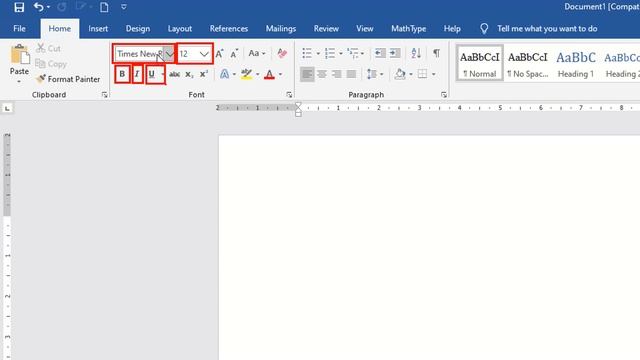Clear all formatting icon

pos(282,53)
